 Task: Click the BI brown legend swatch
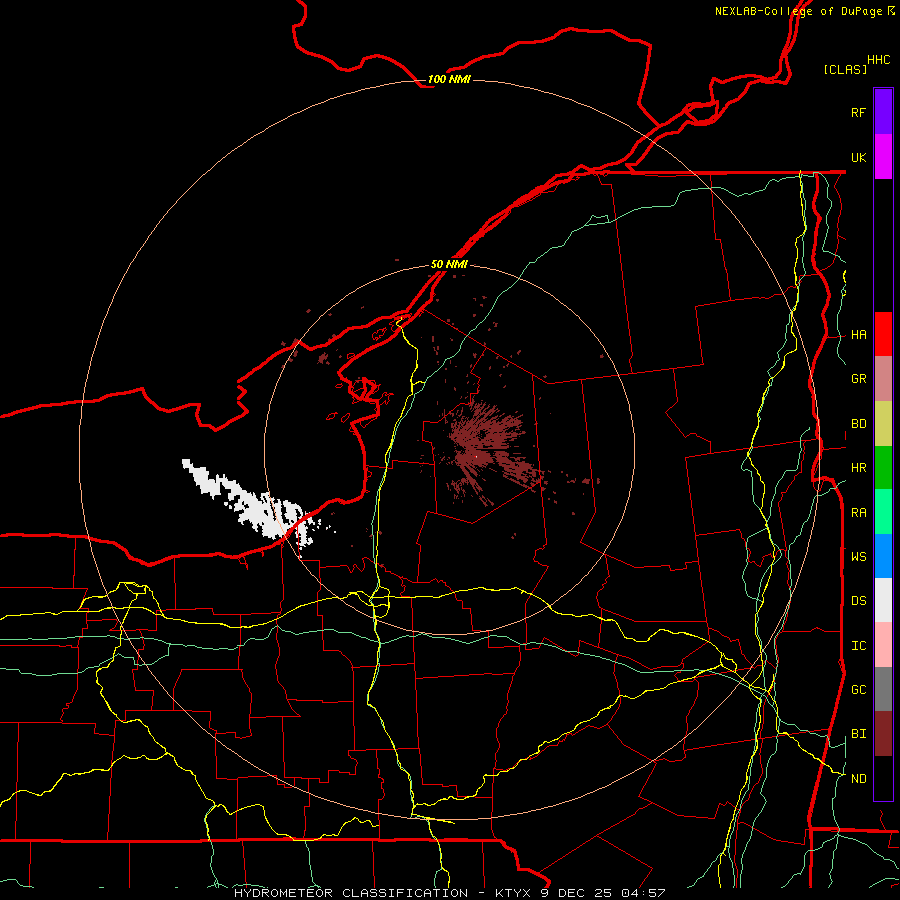point(883,734)
